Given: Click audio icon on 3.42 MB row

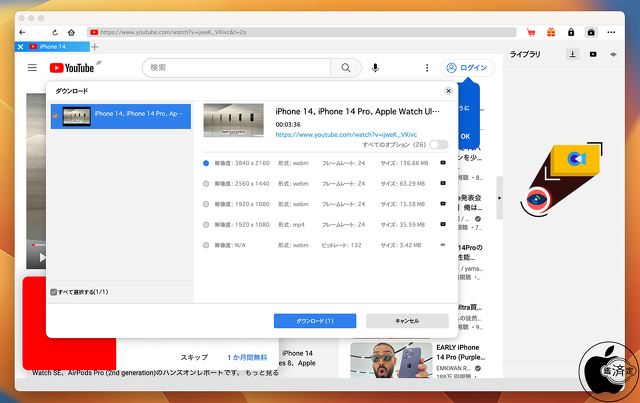Looking at the screenshot, I should point(443,245).
